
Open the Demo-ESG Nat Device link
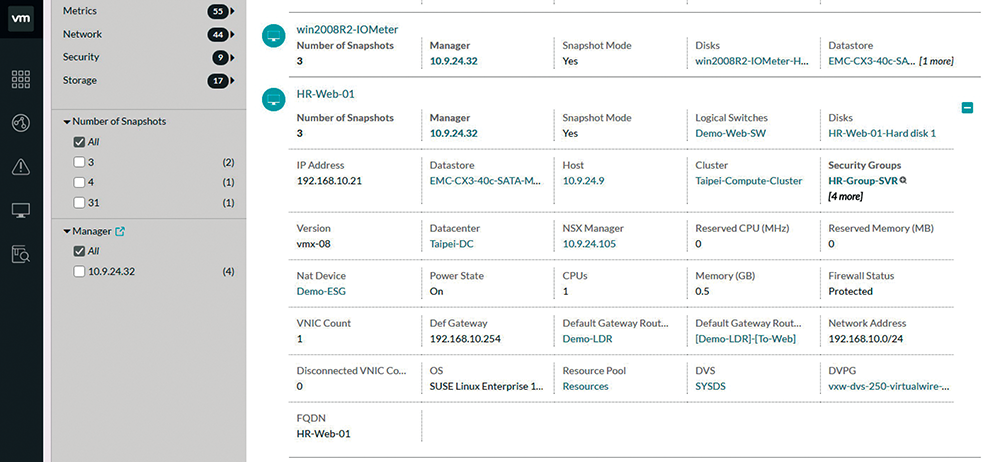tap(321, 292)
